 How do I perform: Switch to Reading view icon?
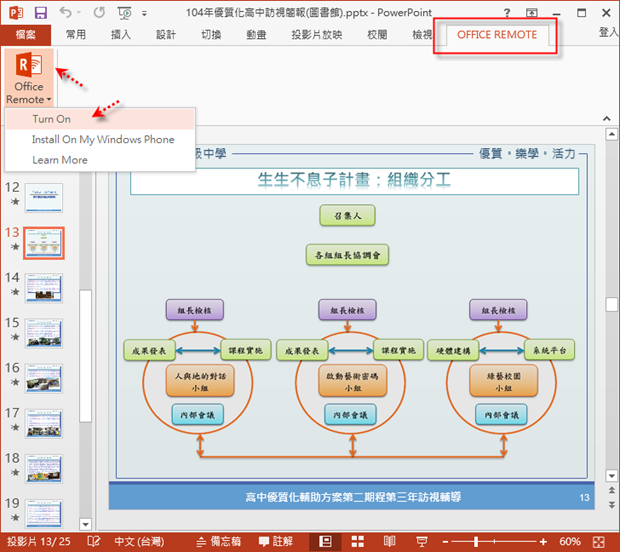point(389,541)
